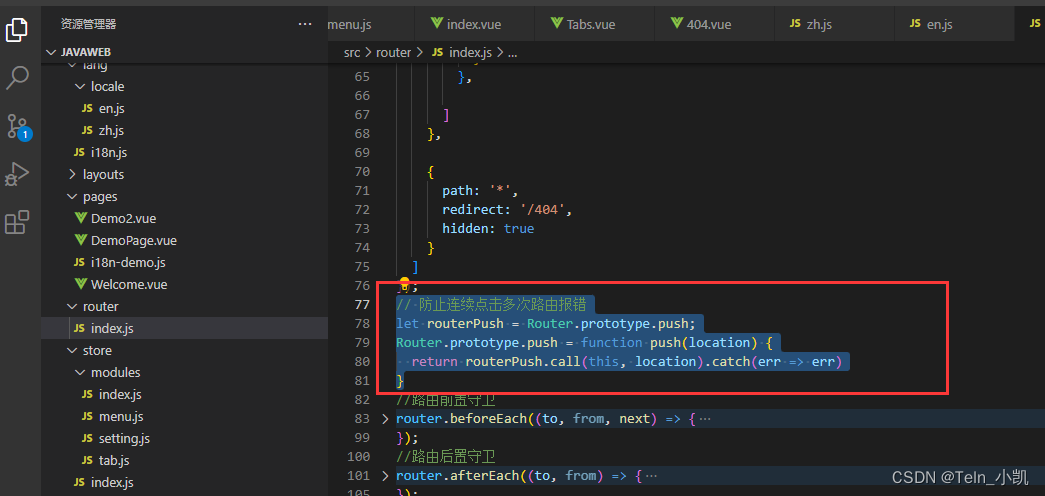
Task: Collapse the pages folder
Action: [72, 197]
